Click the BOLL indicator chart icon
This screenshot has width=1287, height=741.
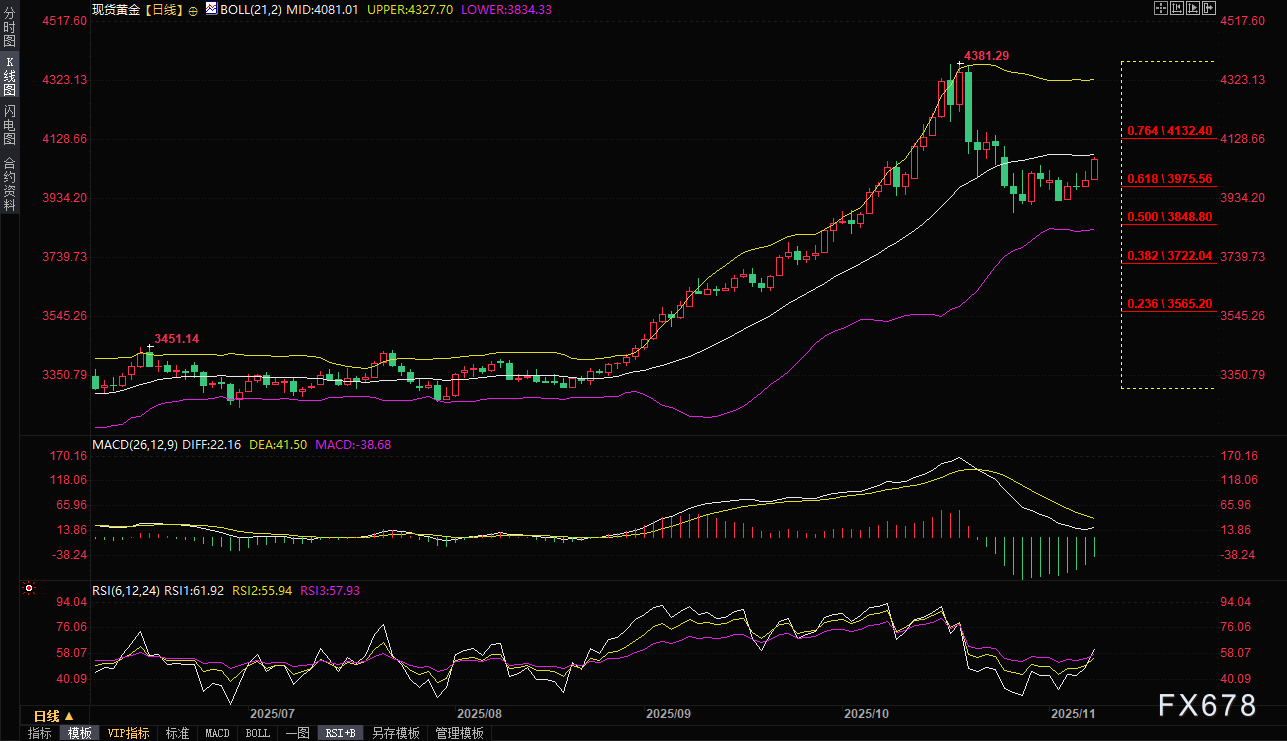(210, 8)
